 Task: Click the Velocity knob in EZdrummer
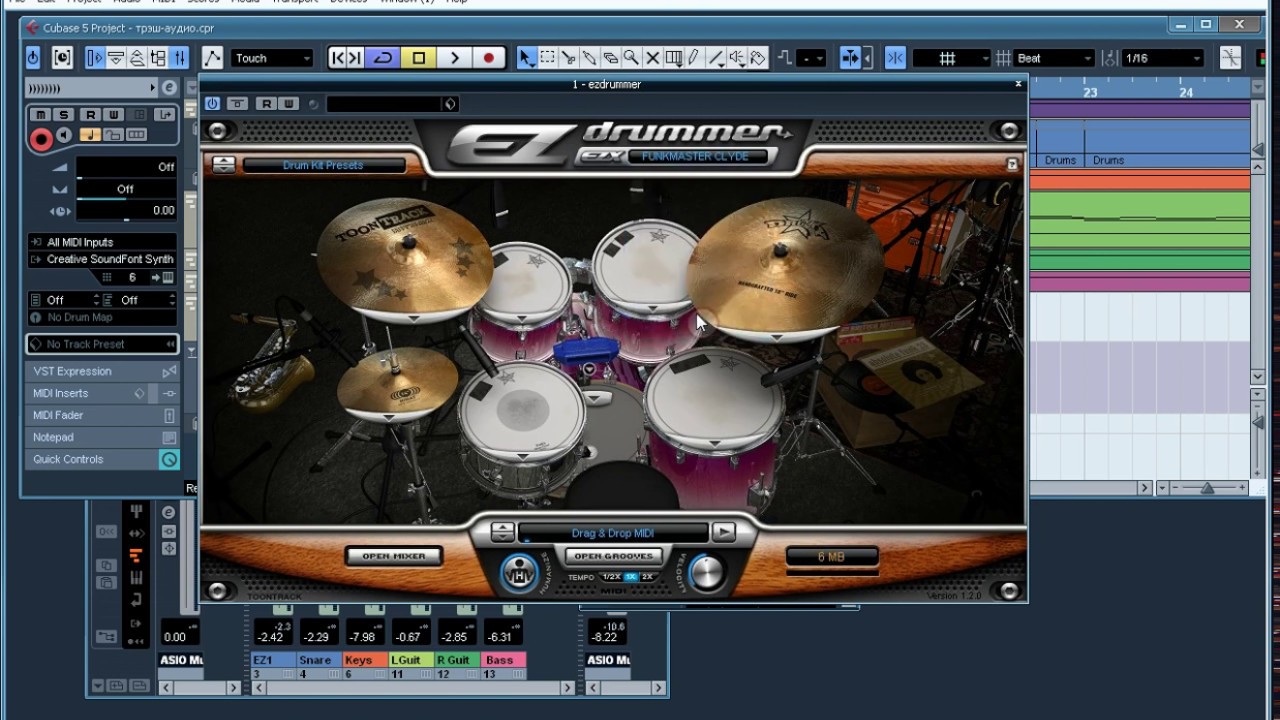click(707, 571)
